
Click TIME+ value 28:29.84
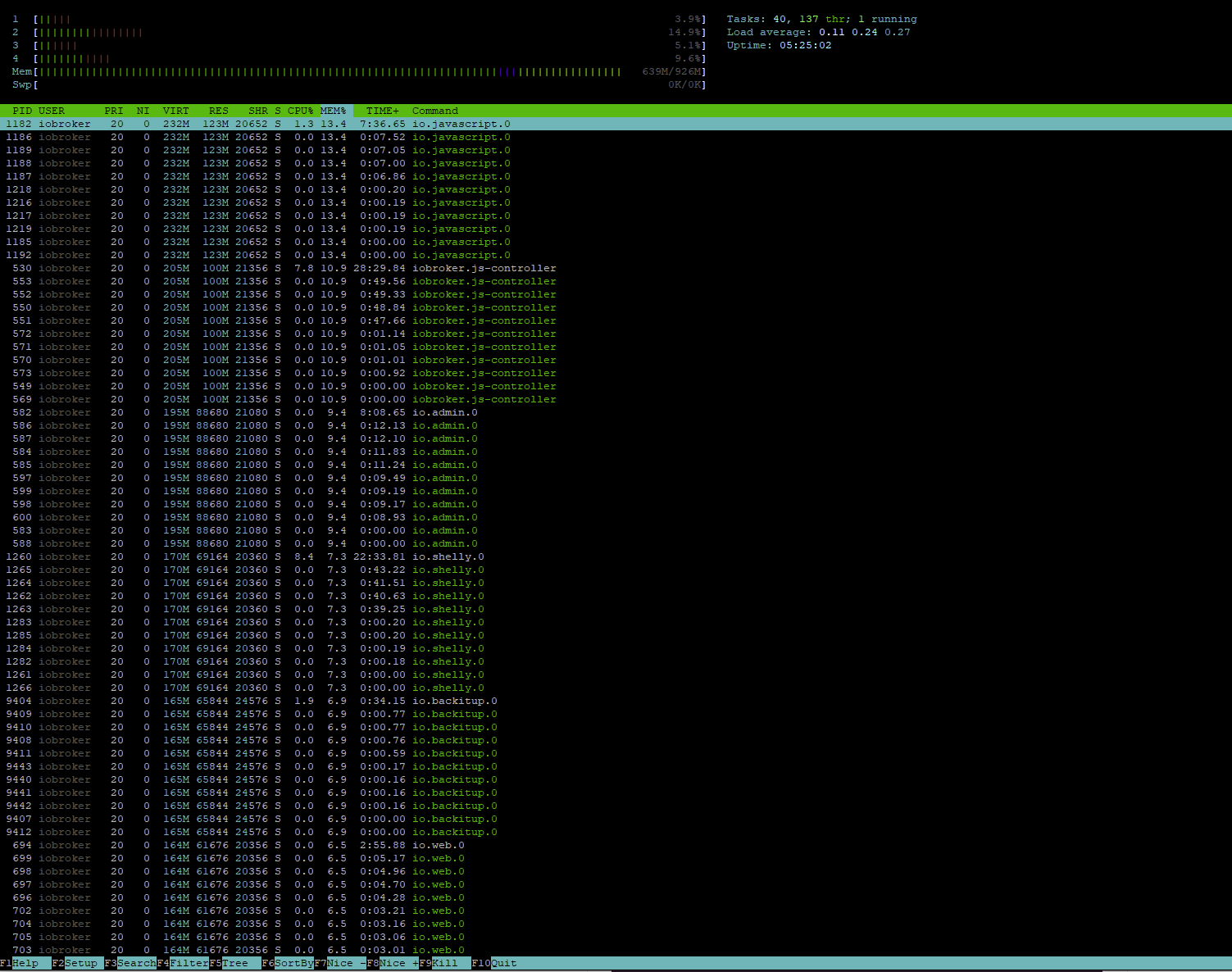[x=380, y=268]
